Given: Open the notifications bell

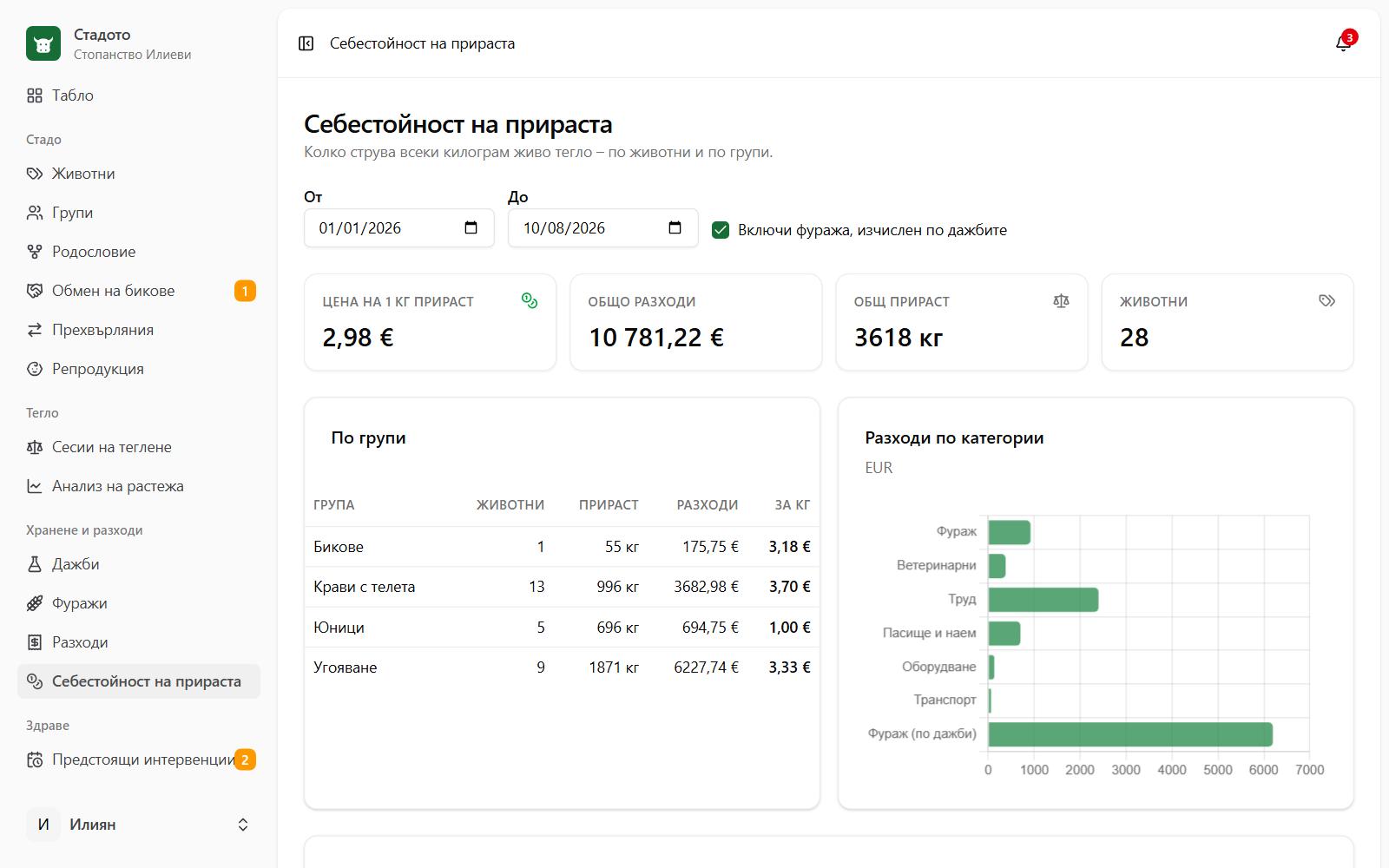Looking at the screenshot, I should (x=1343, y=43).
